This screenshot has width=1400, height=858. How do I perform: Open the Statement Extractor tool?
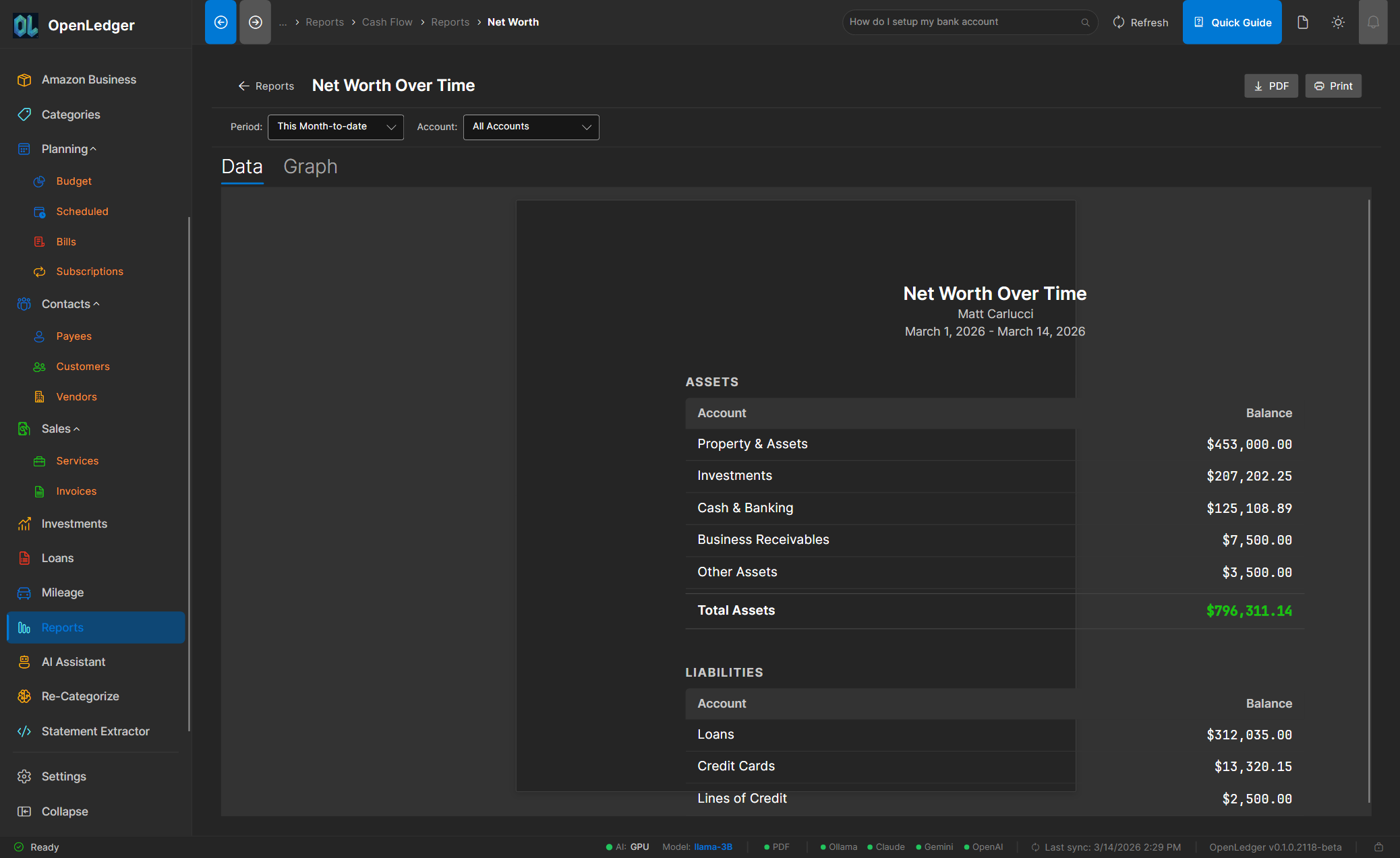(x=95, y=731)
